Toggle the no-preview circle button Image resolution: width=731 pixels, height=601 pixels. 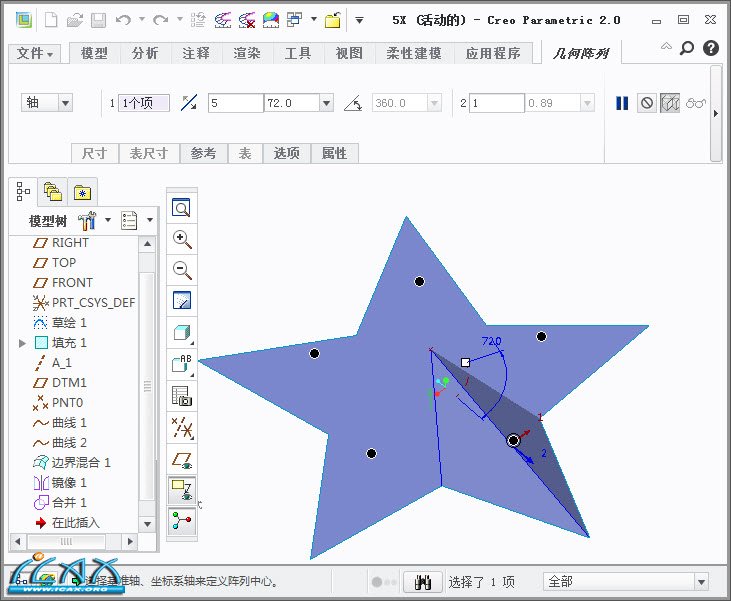pos(647,103)
